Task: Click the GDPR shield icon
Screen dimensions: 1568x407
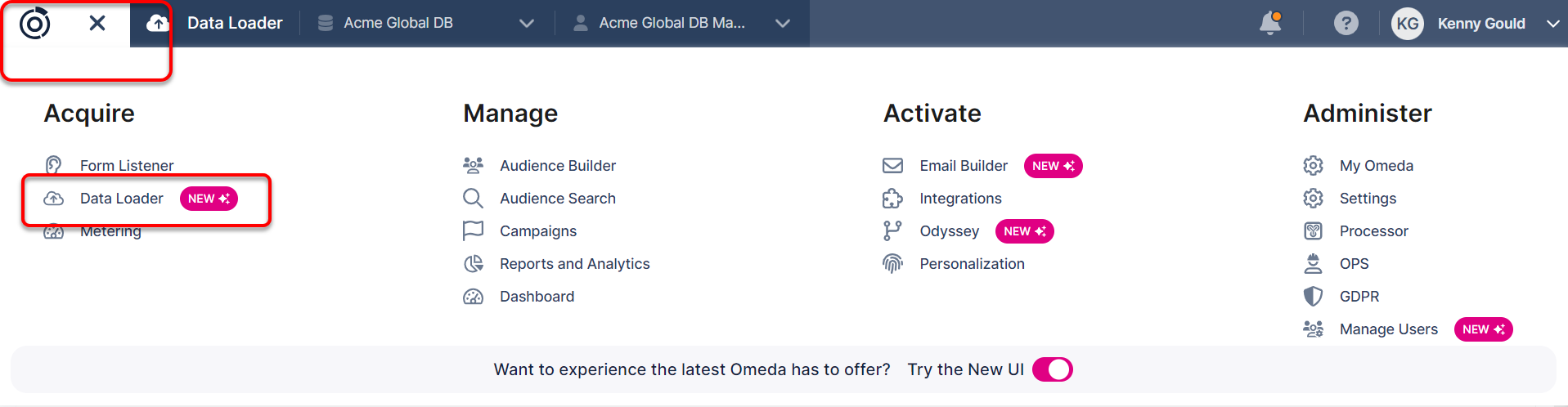Action: point(1313,297)
